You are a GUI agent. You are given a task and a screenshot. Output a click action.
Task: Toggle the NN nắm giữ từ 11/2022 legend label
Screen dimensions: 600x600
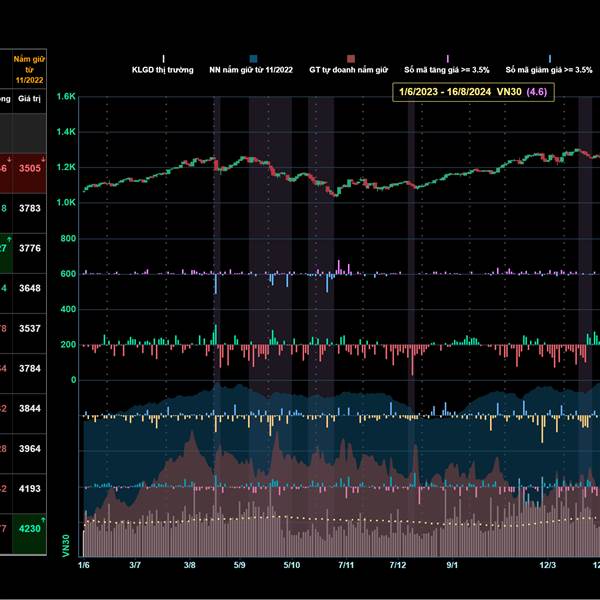[x=251, y=70]
